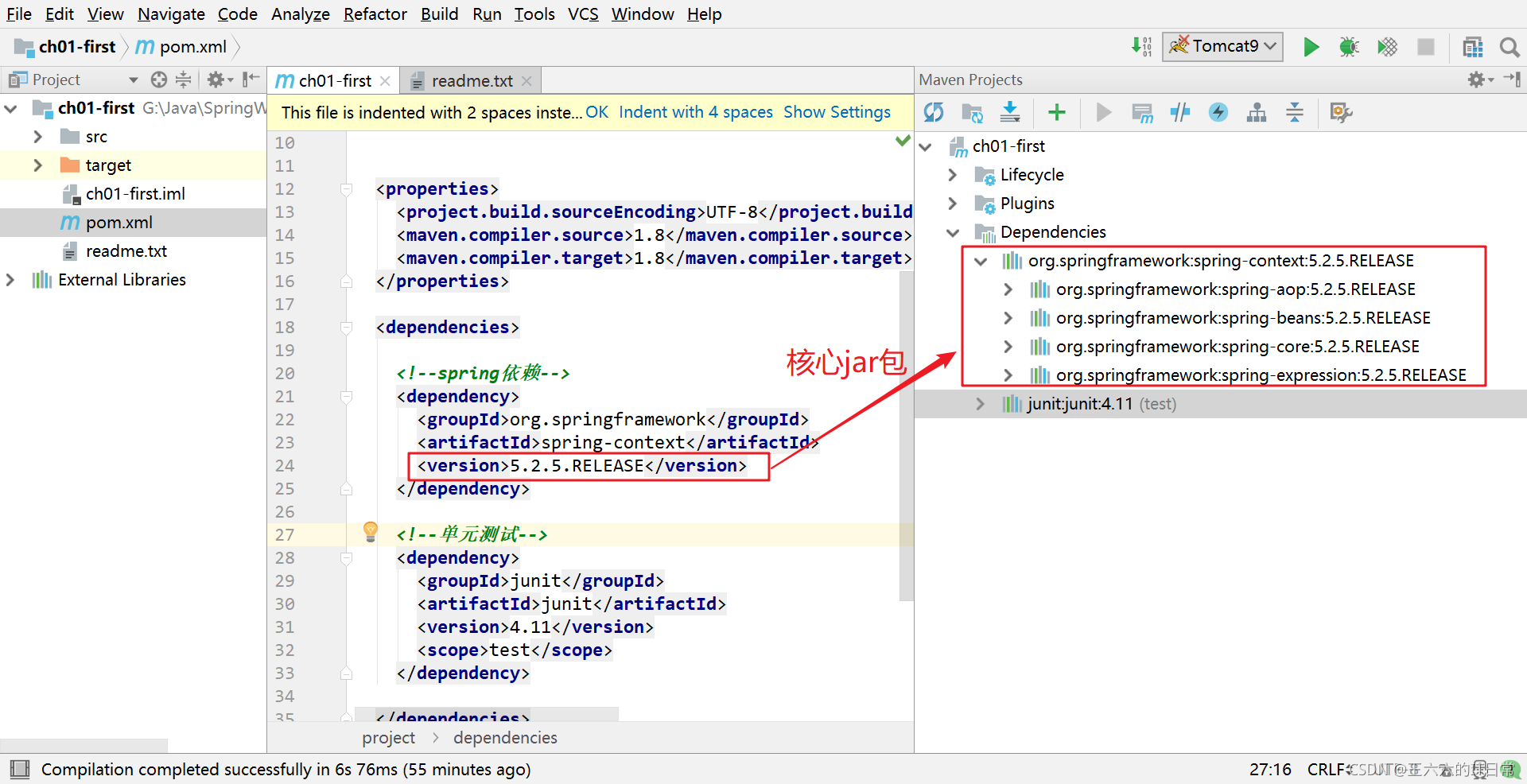
Task: Open Project Structure dialog
Action: (1472, 47)
